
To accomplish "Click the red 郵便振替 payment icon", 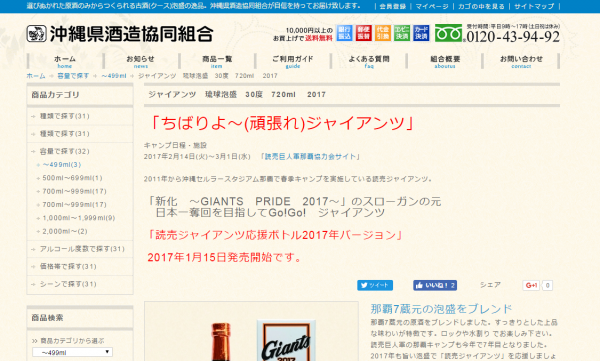I will [x=364, y=33].
